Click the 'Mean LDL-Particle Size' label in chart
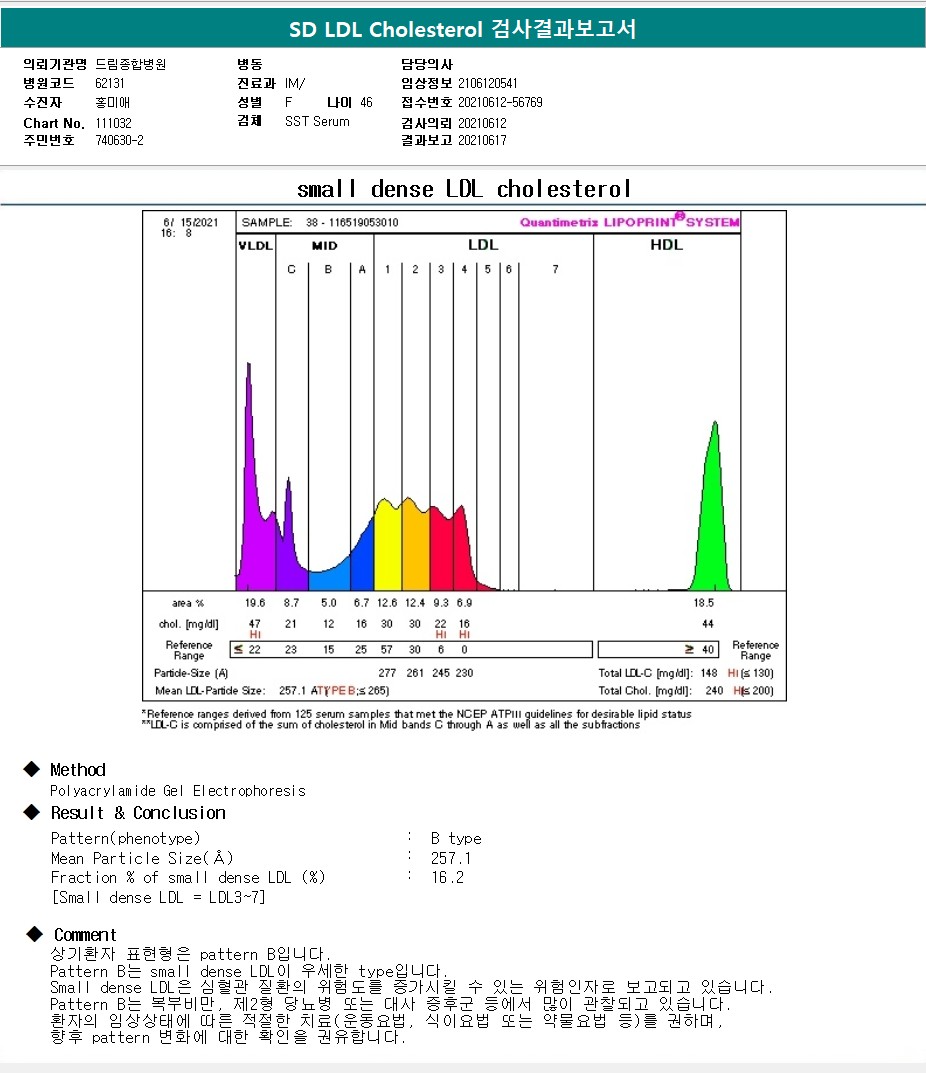 point(209,690)
